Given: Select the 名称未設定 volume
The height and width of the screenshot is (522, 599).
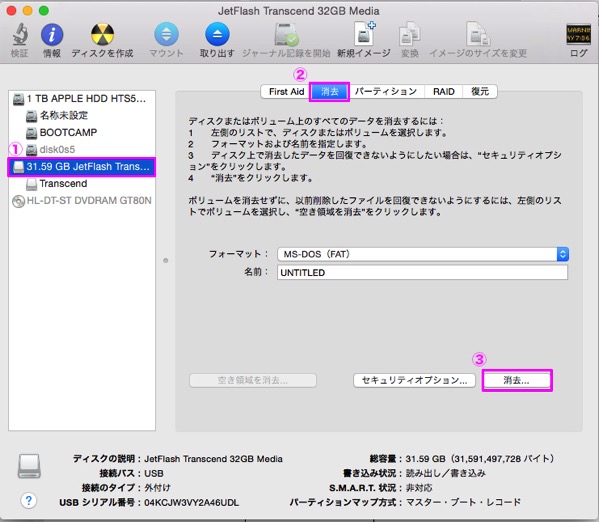Looking at the screenshot, I should [82, 116].
